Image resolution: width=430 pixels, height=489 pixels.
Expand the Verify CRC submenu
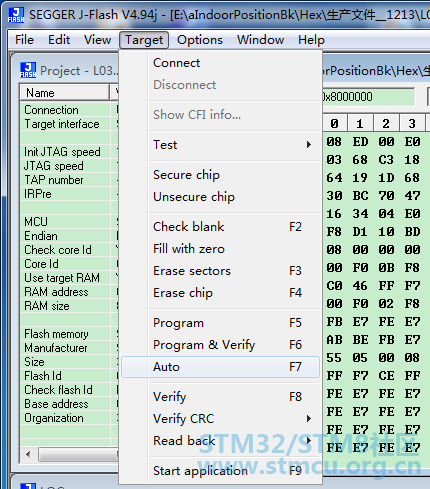coord(221,419)
